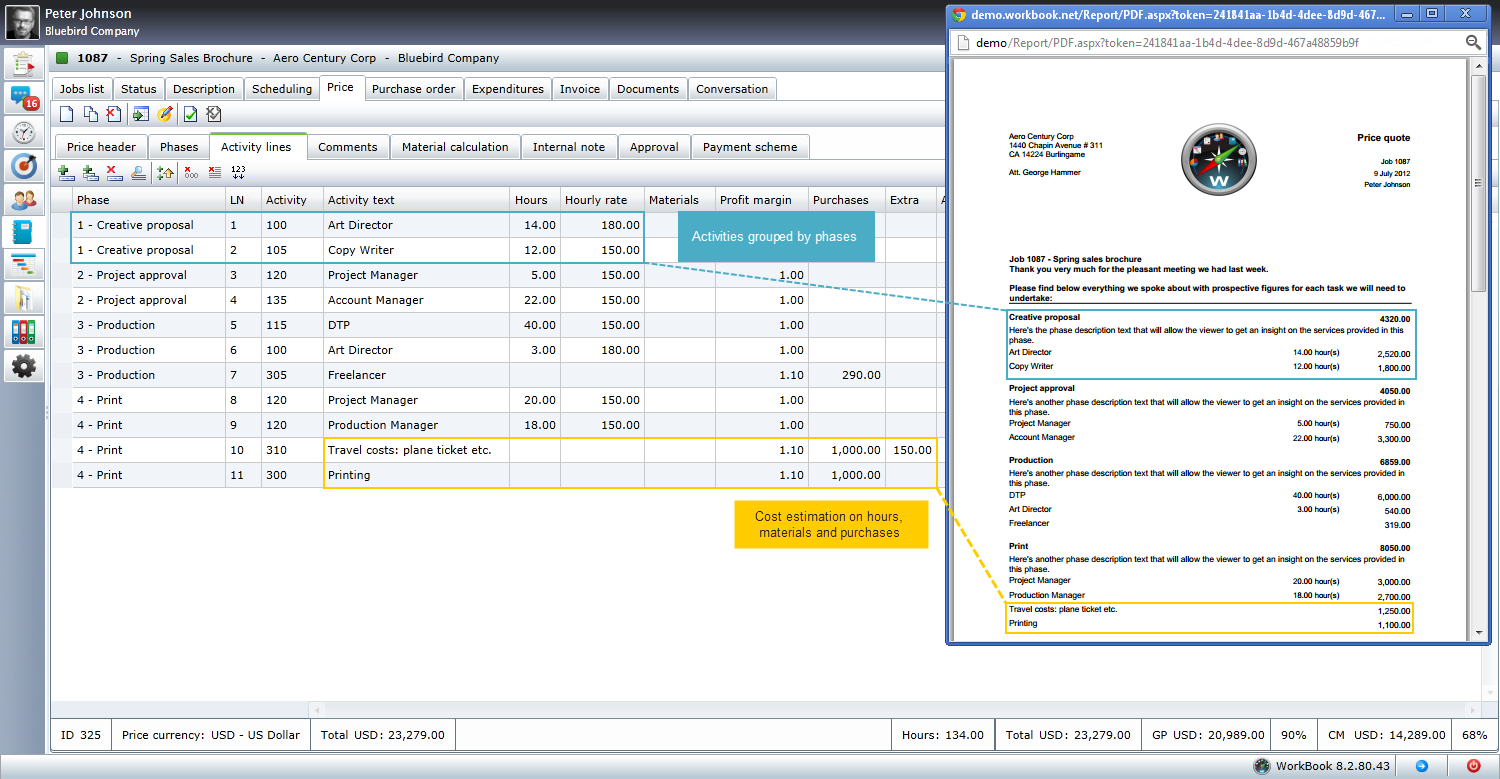Select the Phases sub-tab
The width and height of the screenshot is (1500, 779).
[x=179, y=147]
